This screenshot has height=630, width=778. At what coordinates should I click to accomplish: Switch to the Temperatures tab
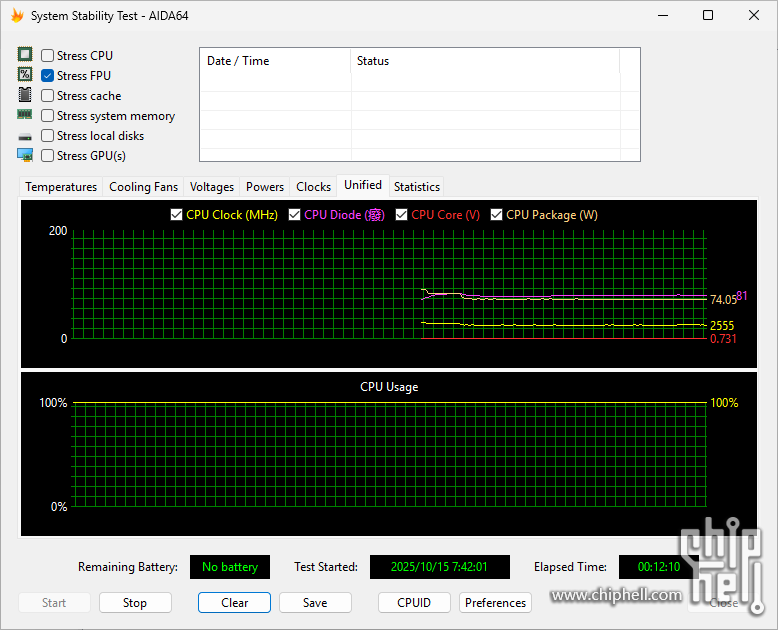click(61, 187)
